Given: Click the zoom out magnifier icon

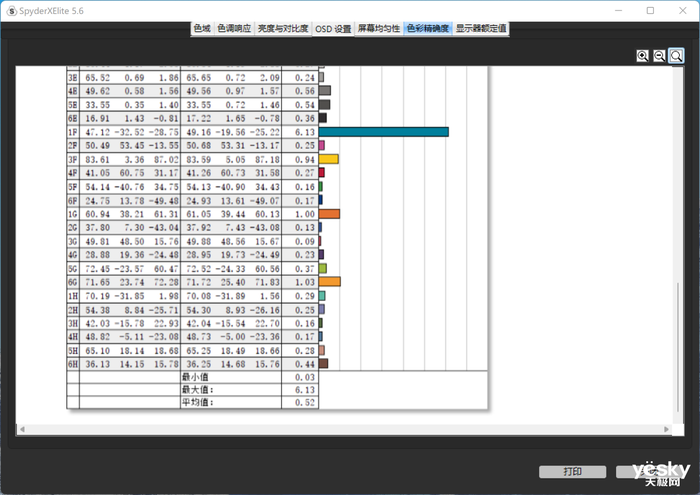Looking at the screenshot, I should (x=659, y=56).
